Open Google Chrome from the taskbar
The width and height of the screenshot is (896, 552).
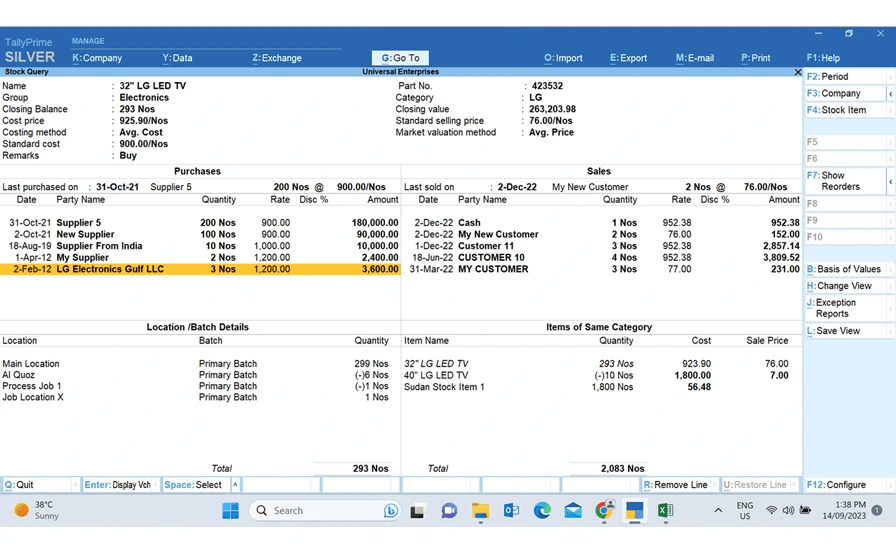[604, 510]
